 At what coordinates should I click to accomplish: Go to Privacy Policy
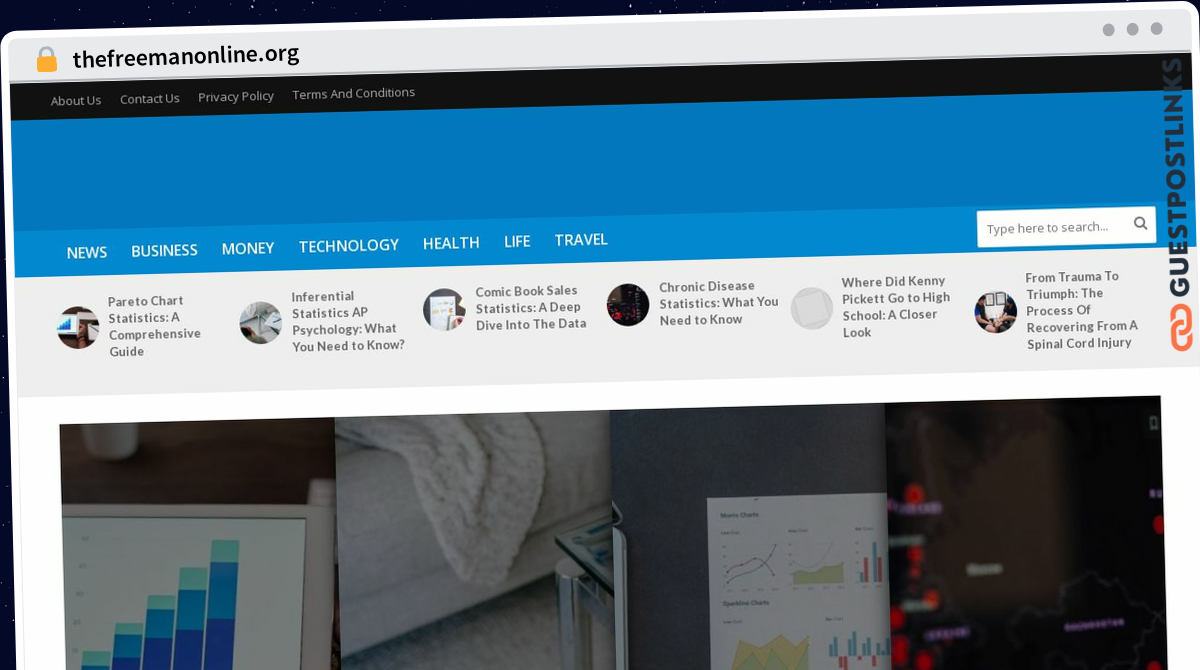236,96
